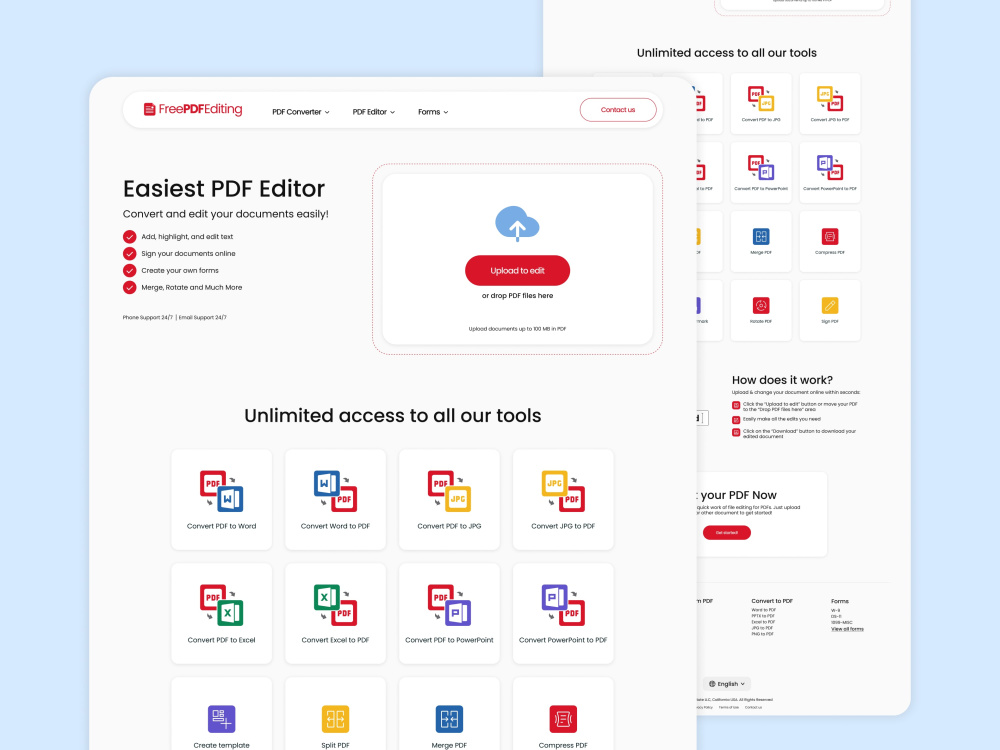Click checkmark beside 'Merge, Rotate and Much More'
This screenshot has width=1000, height=750.
(x=129, y=288)
